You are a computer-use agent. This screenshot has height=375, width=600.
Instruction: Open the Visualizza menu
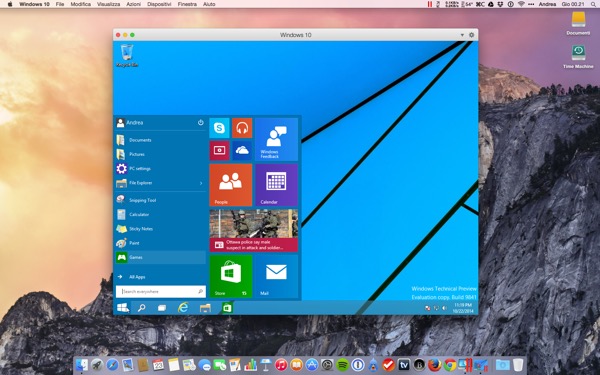click(x=108, y=4)
